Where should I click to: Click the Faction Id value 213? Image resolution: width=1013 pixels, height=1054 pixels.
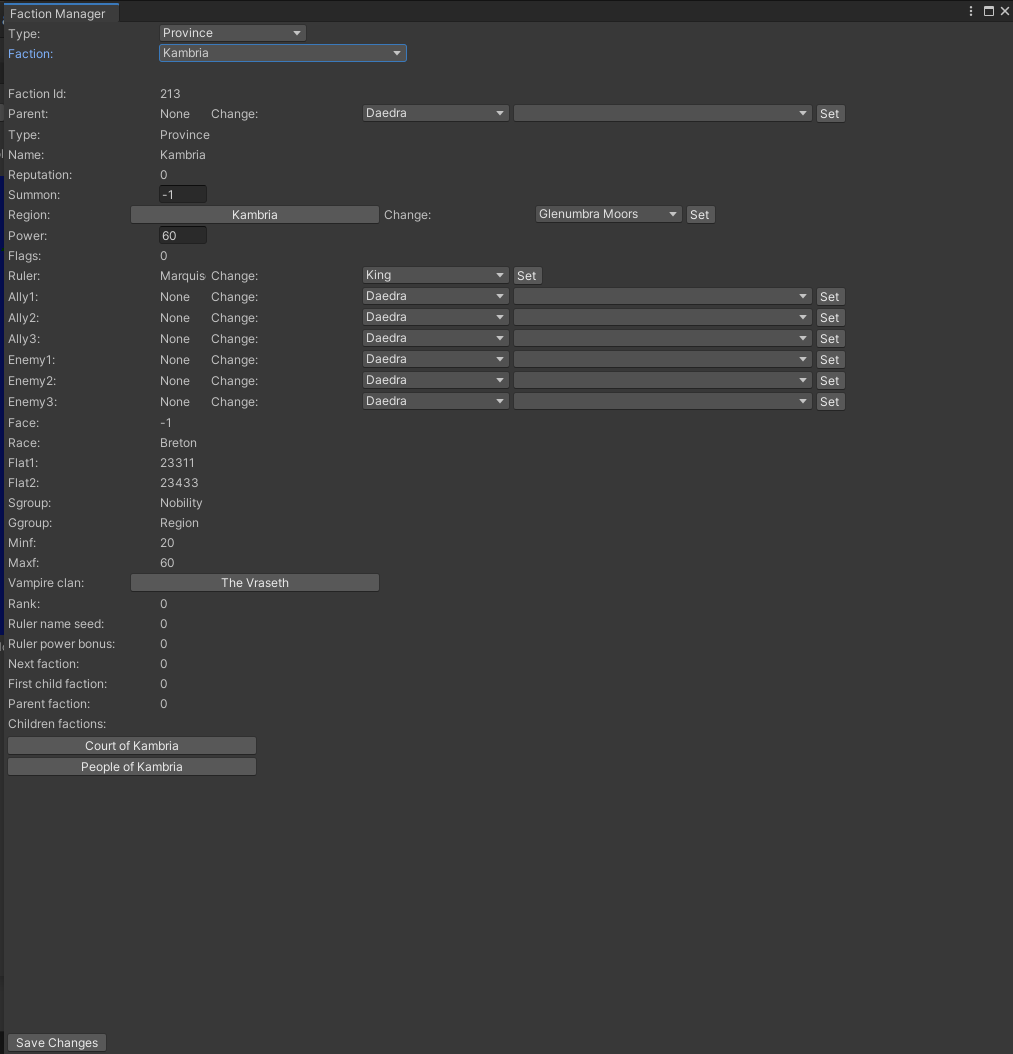[x=170, y=93]
